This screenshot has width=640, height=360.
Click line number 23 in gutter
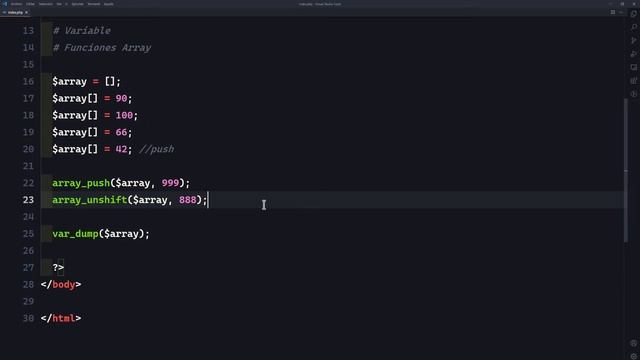point(28,200)
